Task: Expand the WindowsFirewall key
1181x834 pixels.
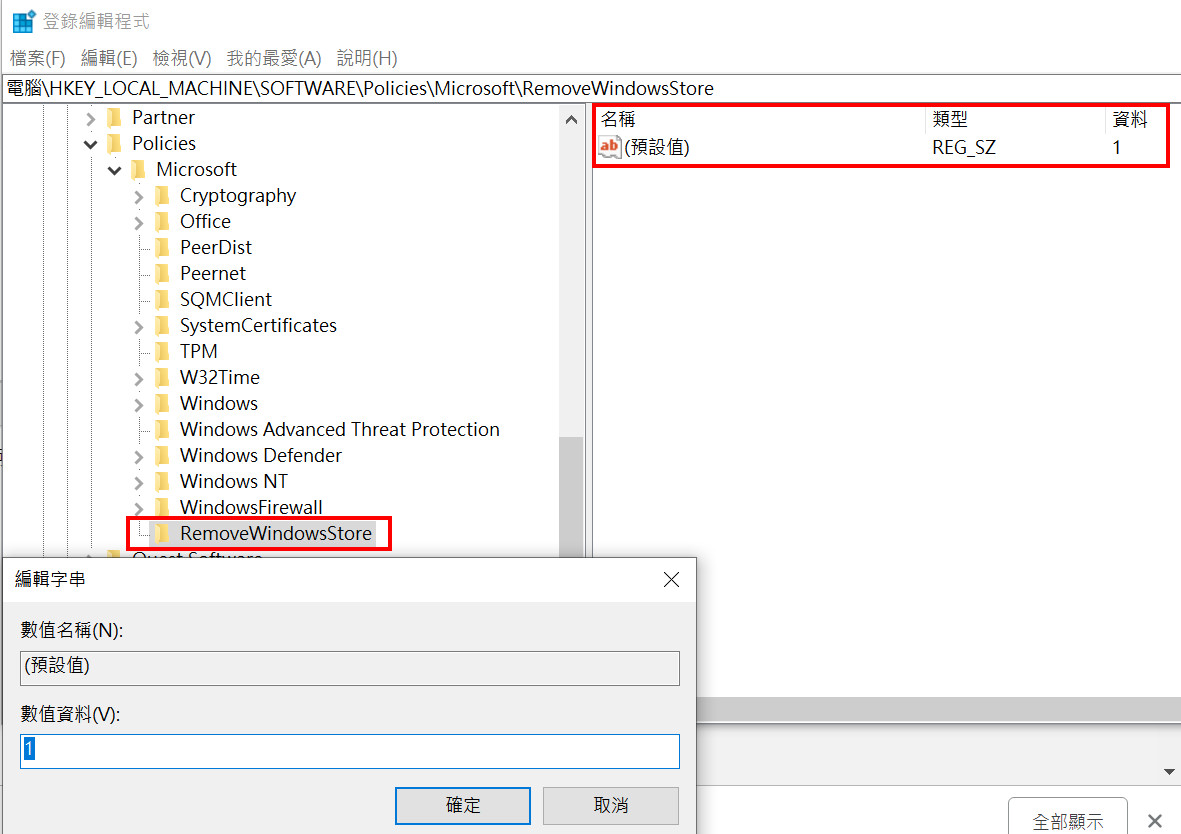Action: click(x=139, y=509)
